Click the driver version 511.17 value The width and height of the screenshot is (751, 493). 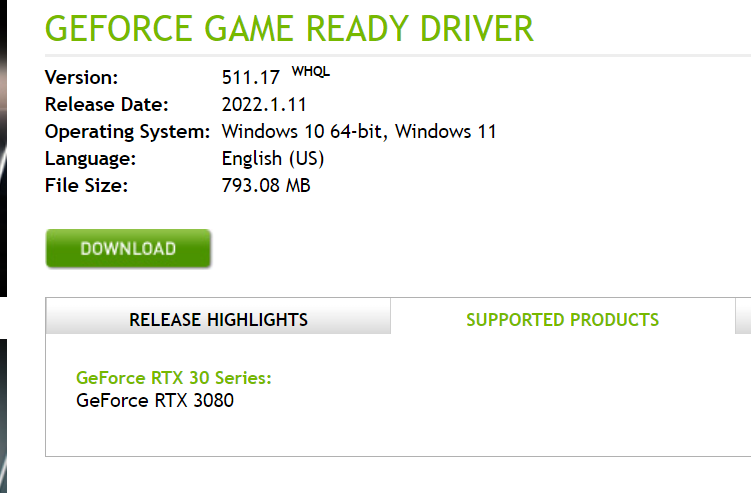250,78
